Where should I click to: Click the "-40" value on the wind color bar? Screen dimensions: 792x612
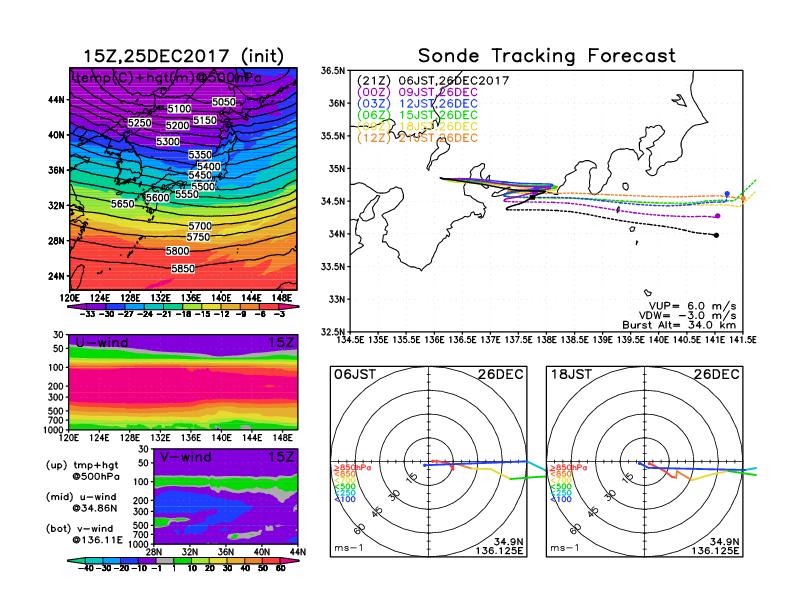(x=86, y=569)
